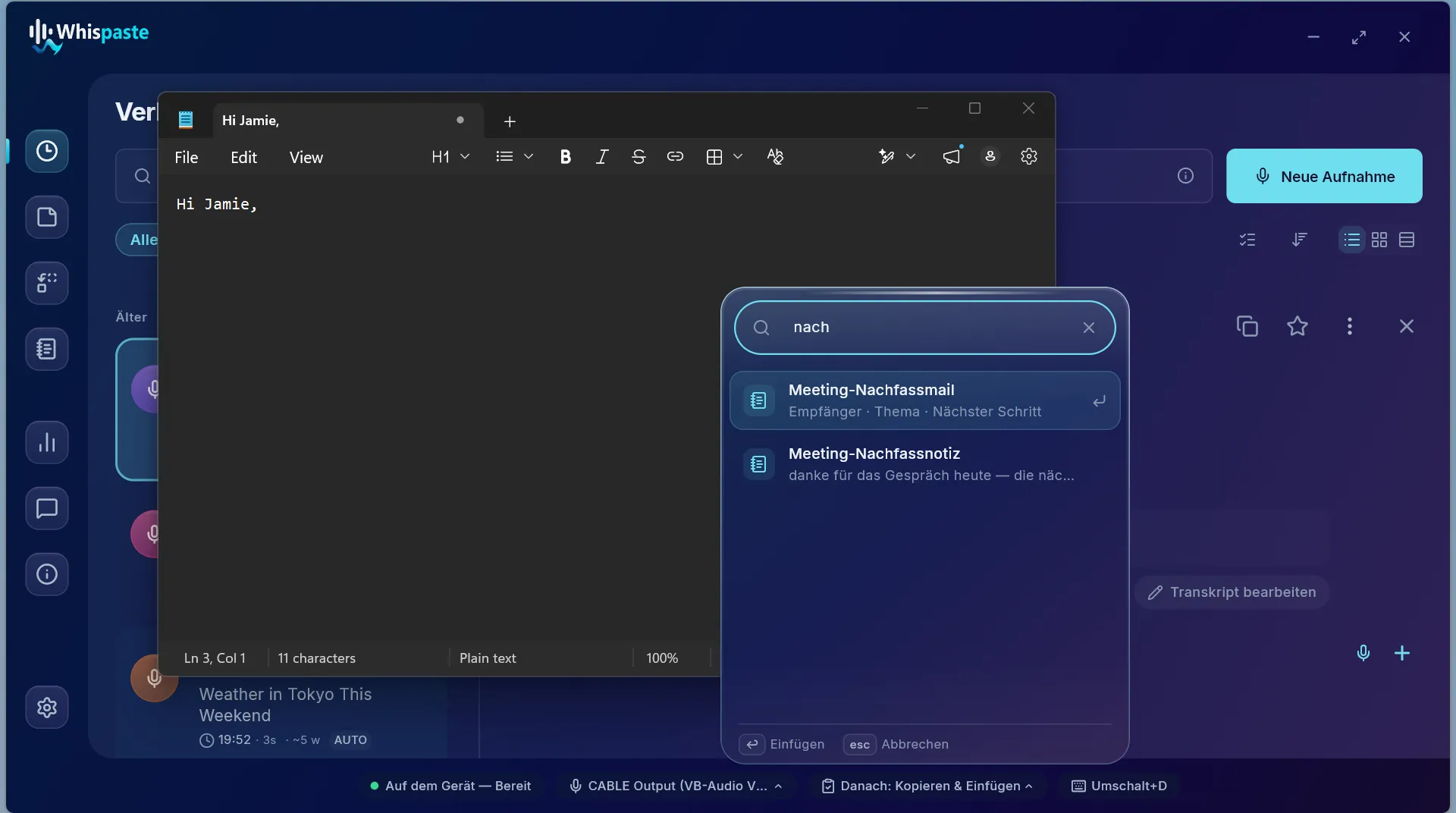Copy the transcript with copy icon

[1247, 326]
